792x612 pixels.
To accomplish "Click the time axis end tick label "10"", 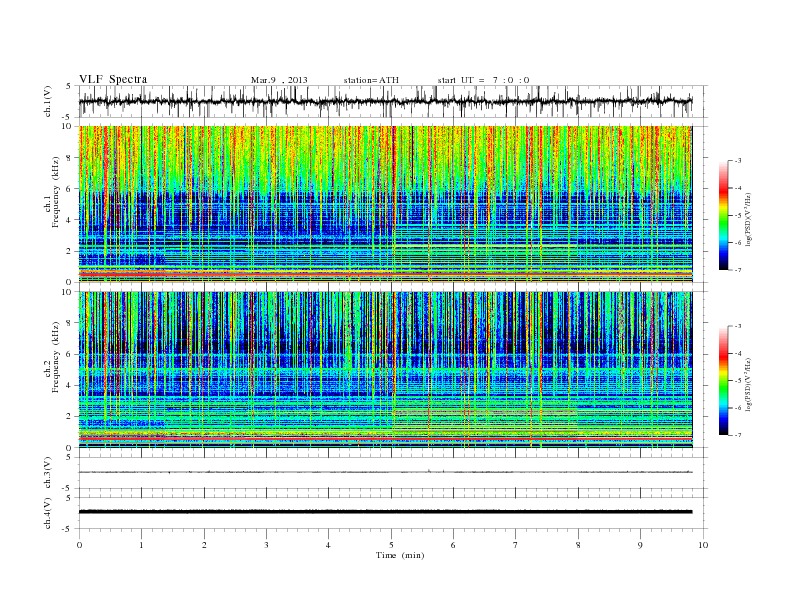I will click(x=703, y=545).
